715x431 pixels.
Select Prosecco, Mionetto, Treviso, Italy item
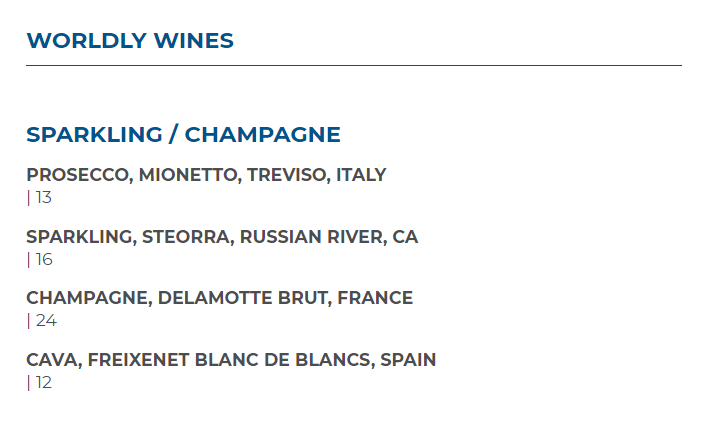pyautogui.click(x=206, y=175)
